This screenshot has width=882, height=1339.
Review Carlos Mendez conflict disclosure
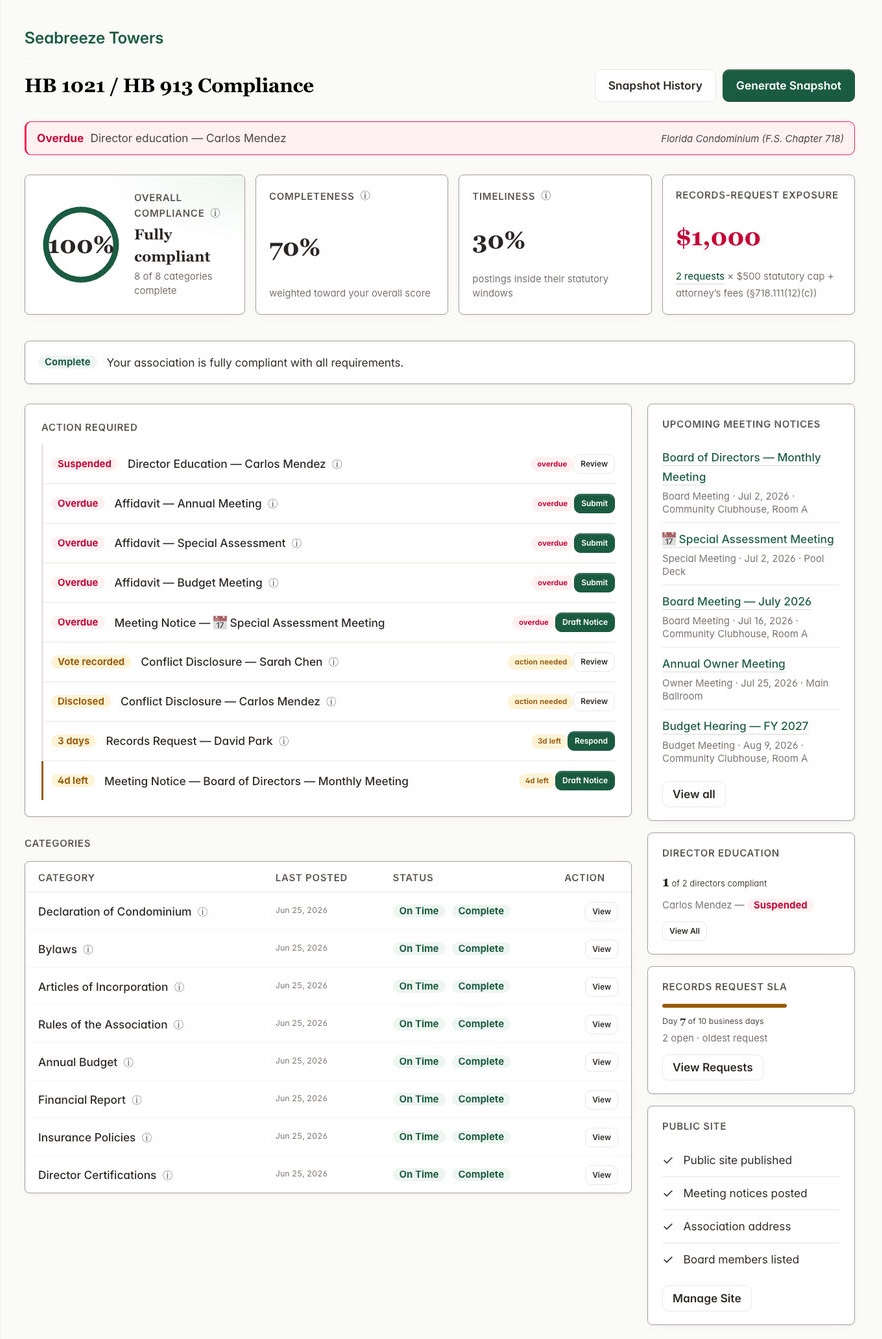[x=594, y=701]
